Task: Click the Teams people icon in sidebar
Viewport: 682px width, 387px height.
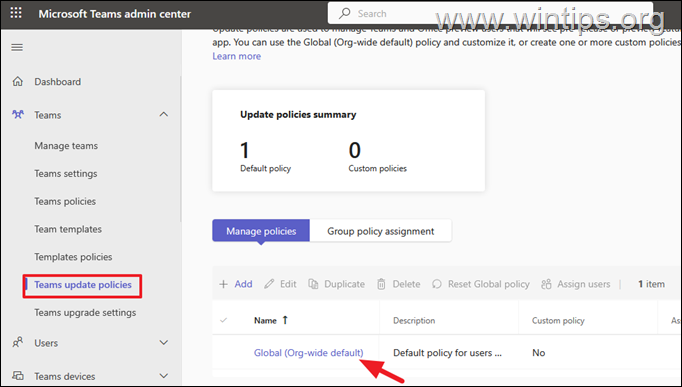Action: [x=18, y=115]
